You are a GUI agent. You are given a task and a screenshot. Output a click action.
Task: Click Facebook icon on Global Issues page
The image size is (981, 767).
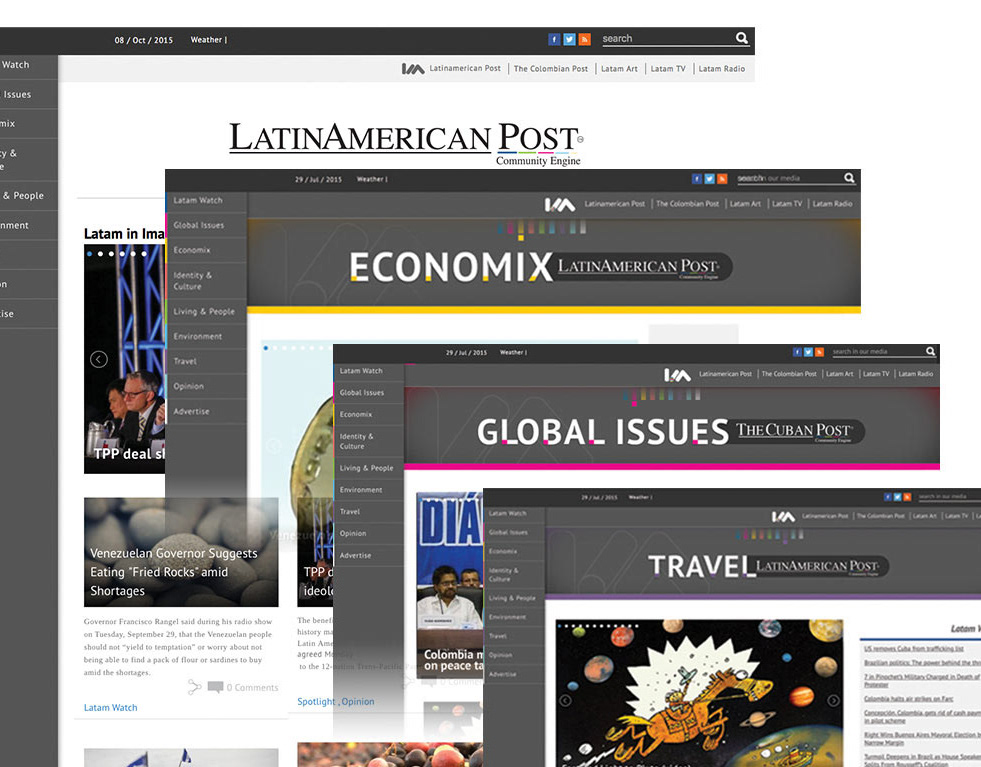[797, 352]
